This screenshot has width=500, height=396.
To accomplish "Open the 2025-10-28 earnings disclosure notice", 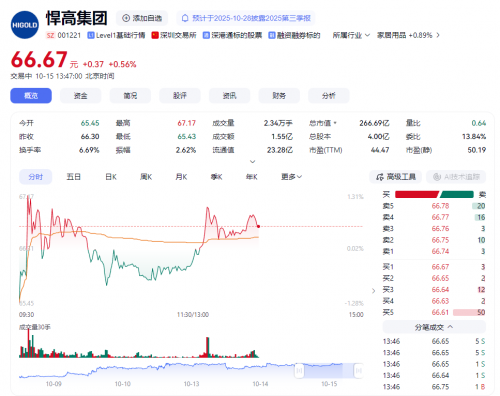I will (246, 18).
